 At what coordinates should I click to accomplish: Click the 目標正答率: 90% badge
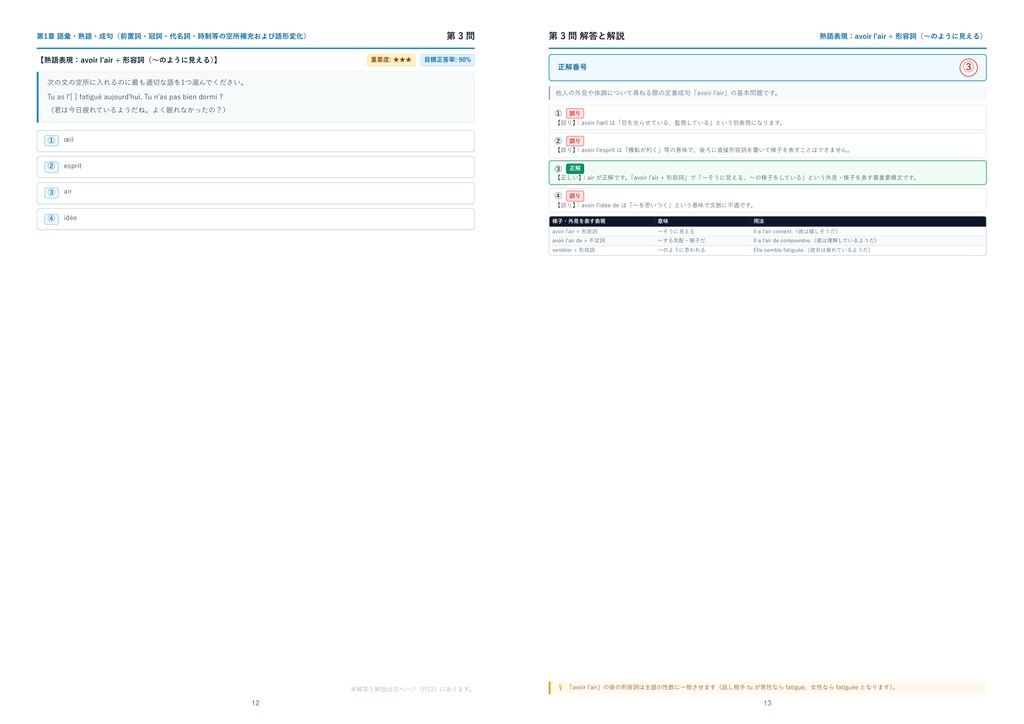coord(447,60)
